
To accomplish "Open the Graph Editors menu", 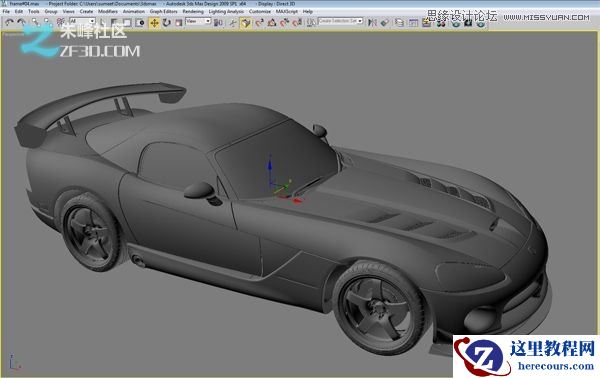I will [x=163, y=11].
